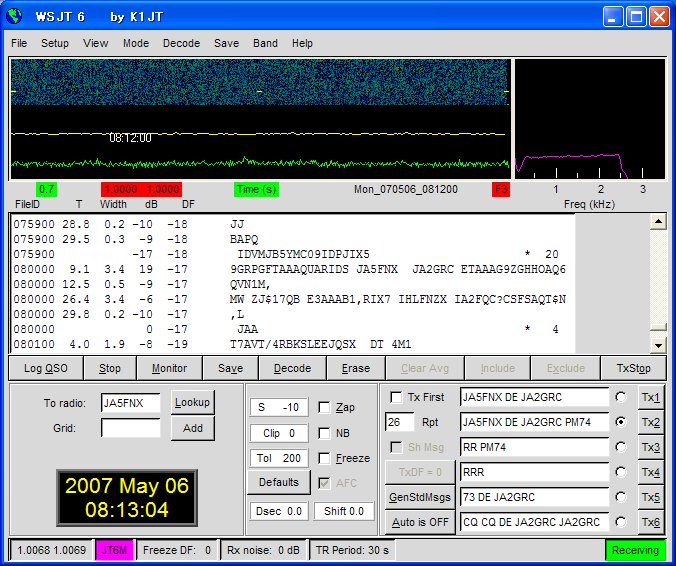Click the Tx5 button
This screenshot has height=566, width=676.
(651, 497)
